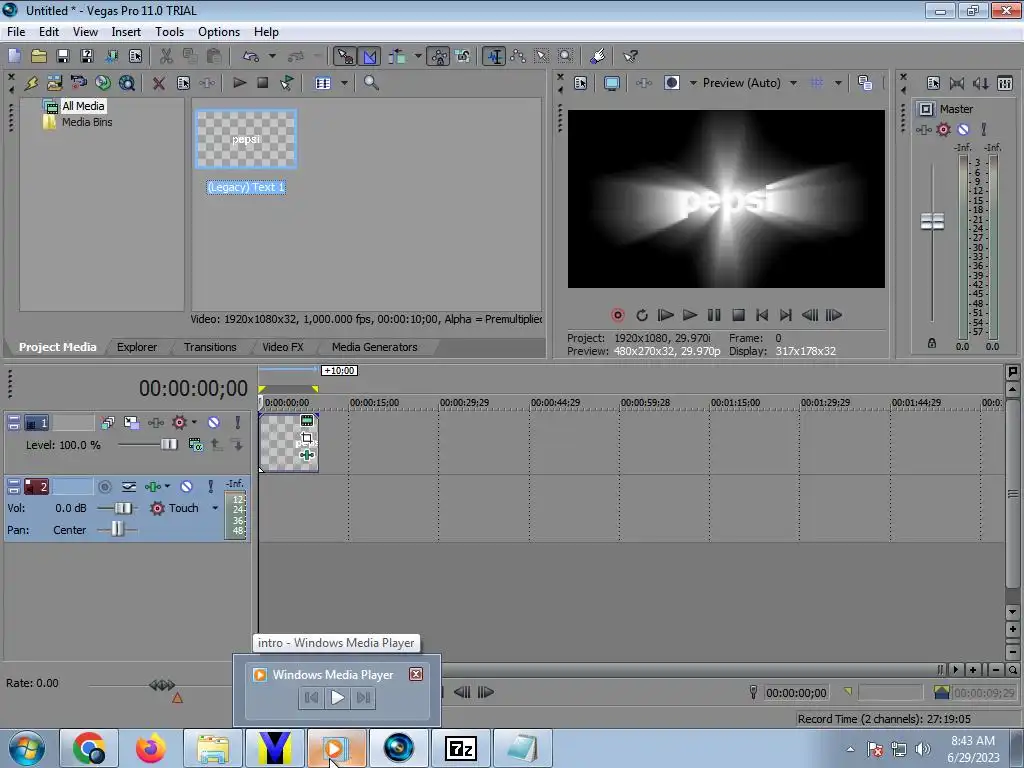Pause playback under the preview
This screenshot has width=1024, height=768.
point(714,315)
